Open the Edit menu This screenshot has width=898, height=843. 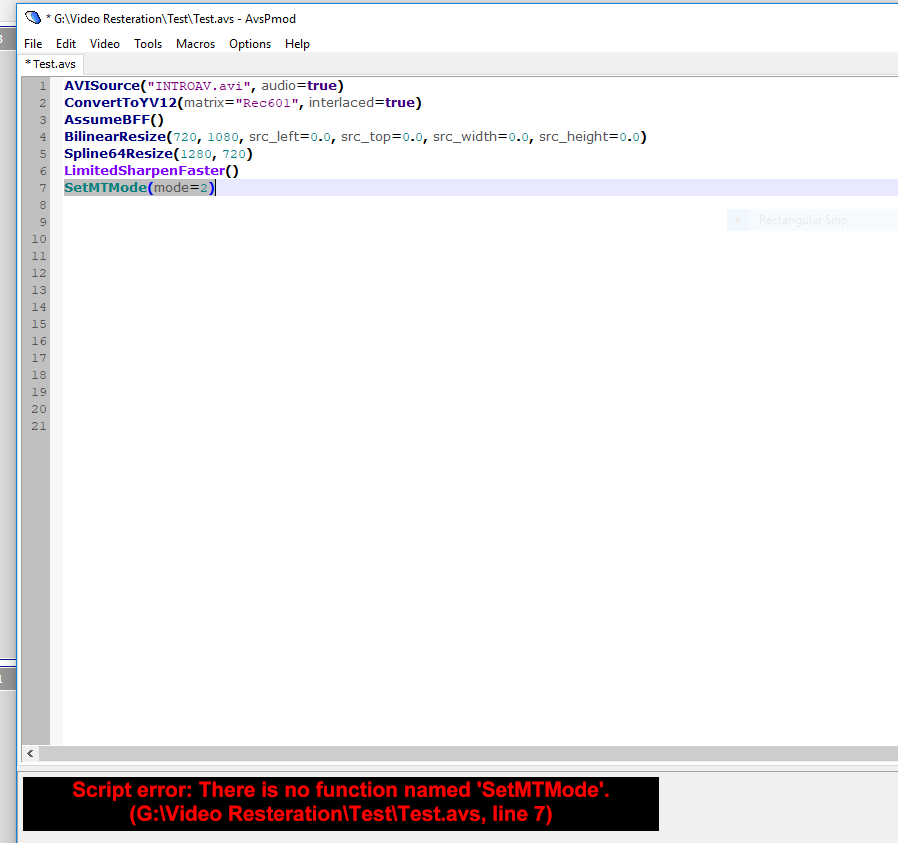pyautogui.click(x=66, y=44)
